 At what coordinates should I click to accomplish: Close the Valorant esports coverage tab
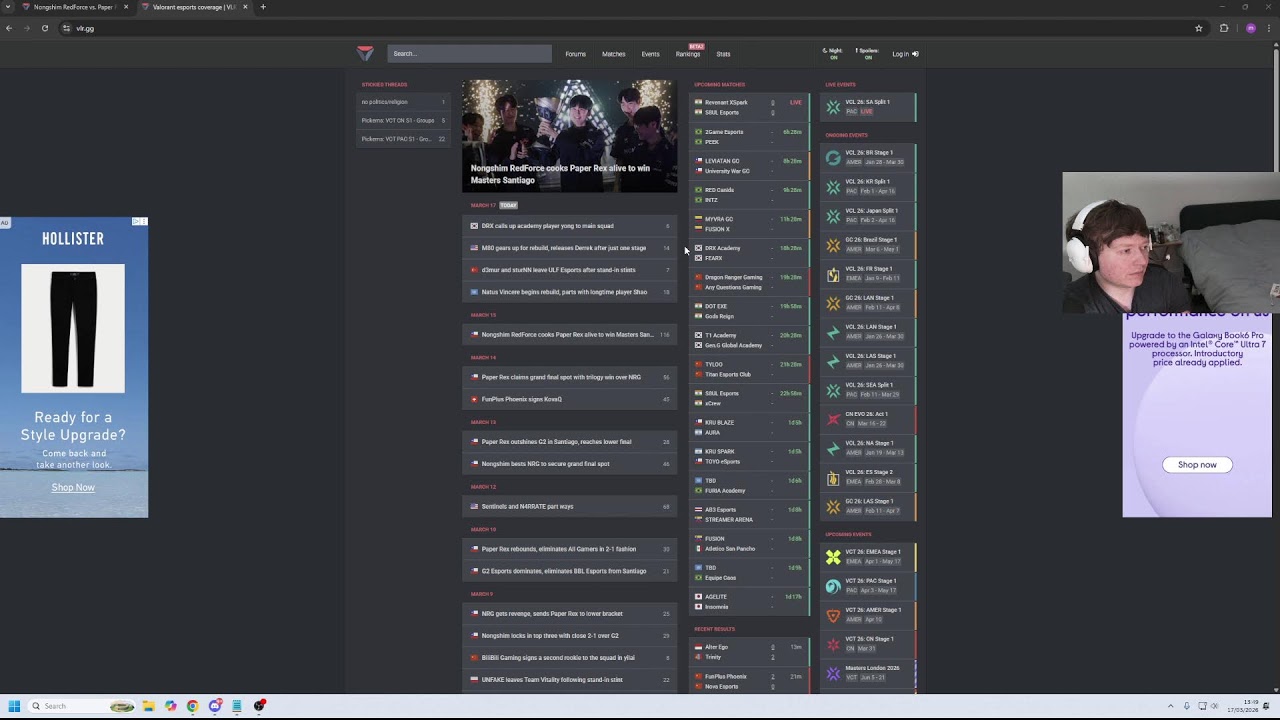coord(245,7)
